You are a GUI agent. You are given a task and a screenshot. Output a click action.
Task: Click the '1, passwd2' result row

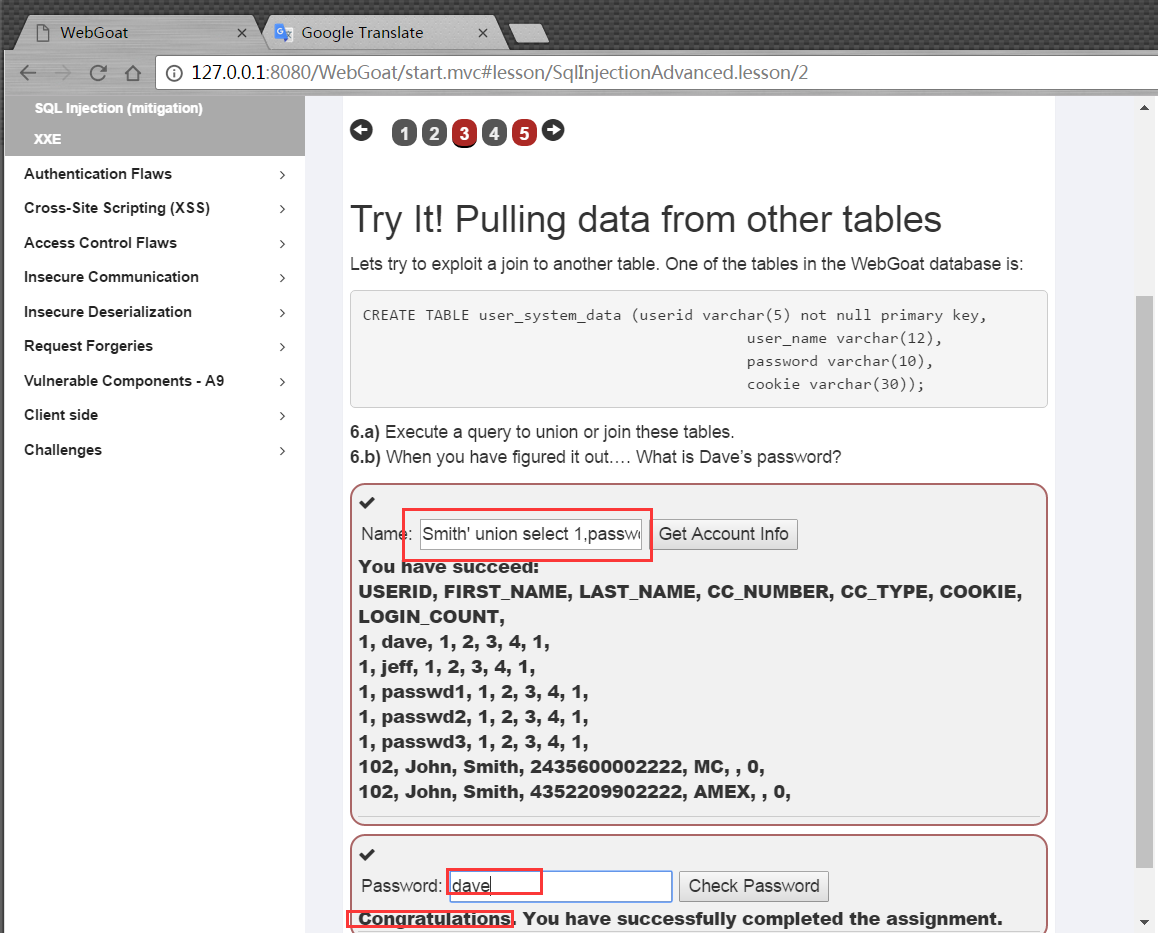click(473, 717)
